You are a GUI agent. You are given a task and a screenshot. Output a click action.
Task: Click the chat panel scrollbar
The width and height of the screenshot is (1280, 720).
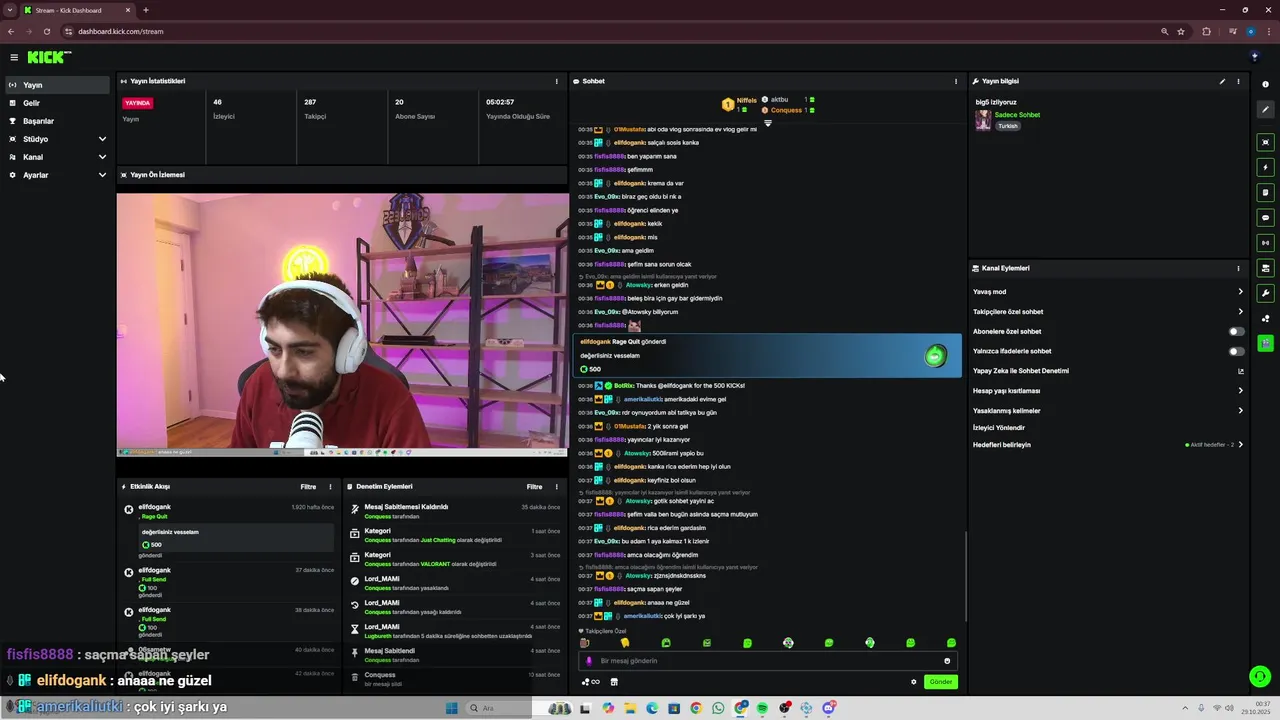click(966, 575)
